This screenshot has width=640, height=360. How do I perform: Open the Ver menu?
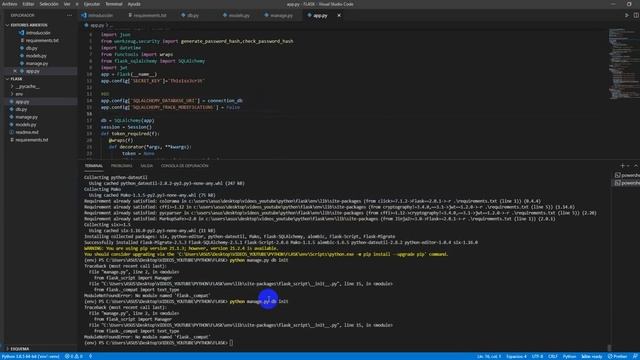pyautogui.click(x=67, y=4)
